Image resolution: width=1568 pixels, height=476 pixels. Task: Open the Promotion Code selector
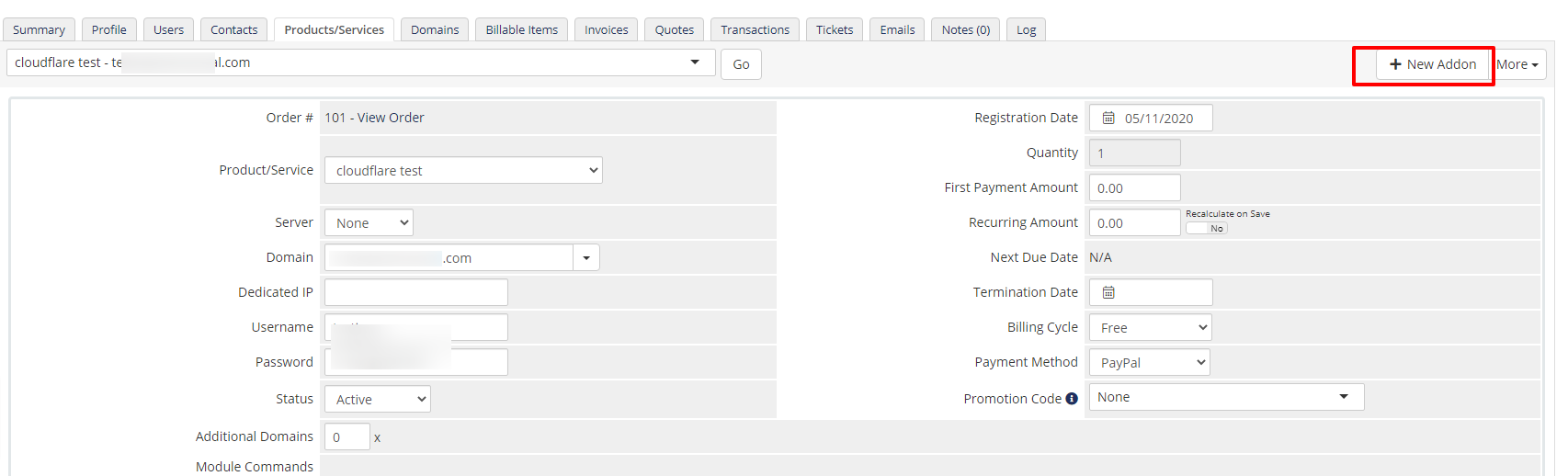tap(1225, 398)
